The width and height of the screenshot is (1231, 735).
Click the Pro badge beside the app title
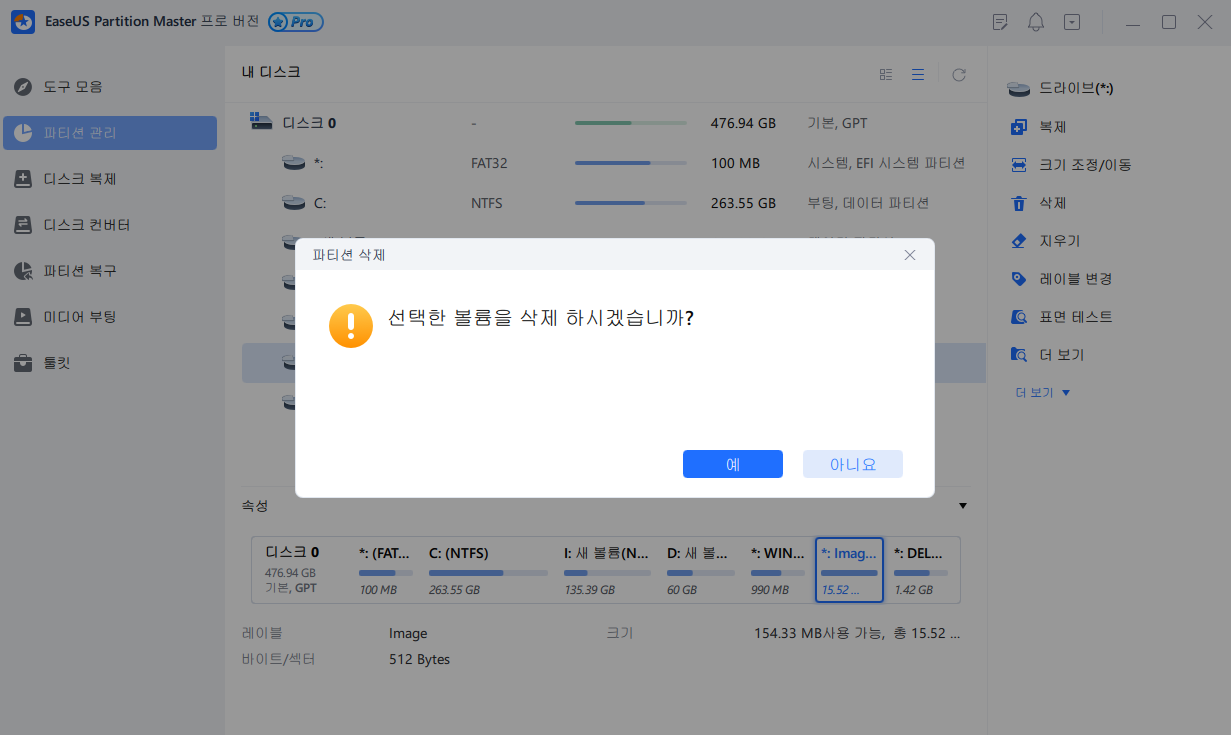(x=295, y=21)
